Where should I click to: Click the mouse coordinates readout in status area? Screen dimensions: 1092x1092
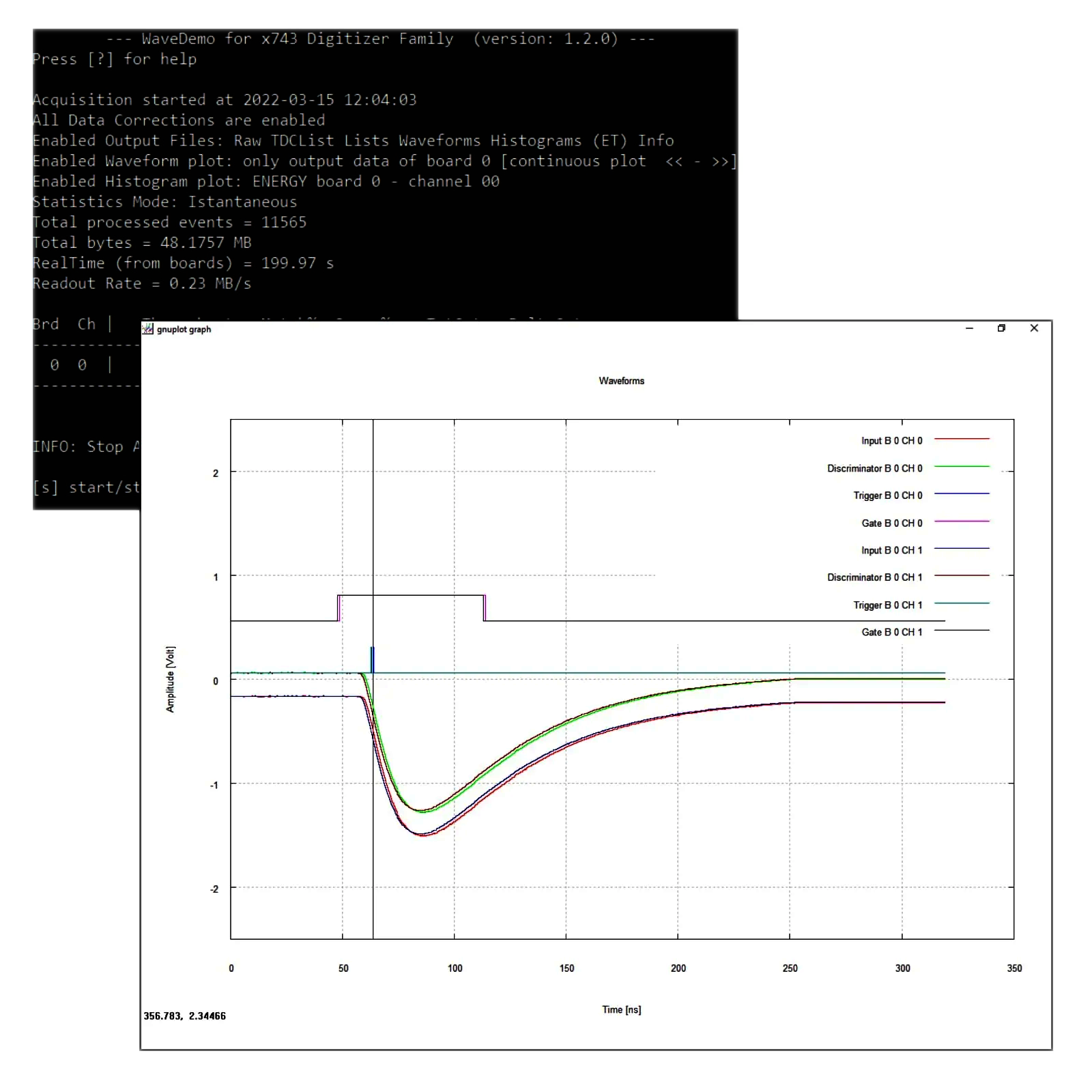point(184,1016)
